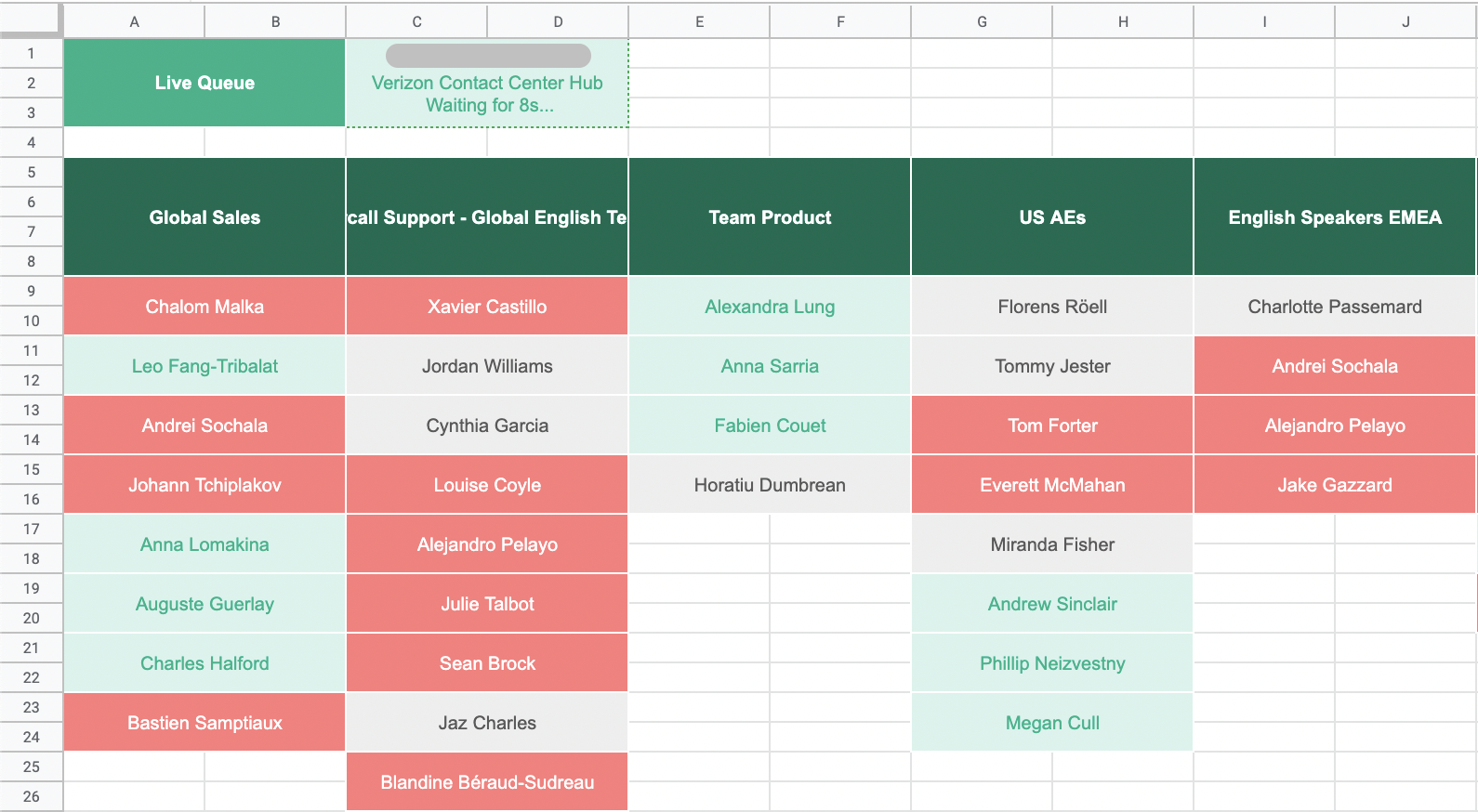This screenshot has width=1478, height=812.
Task: Select row 4 header
Action: (31, 143)
